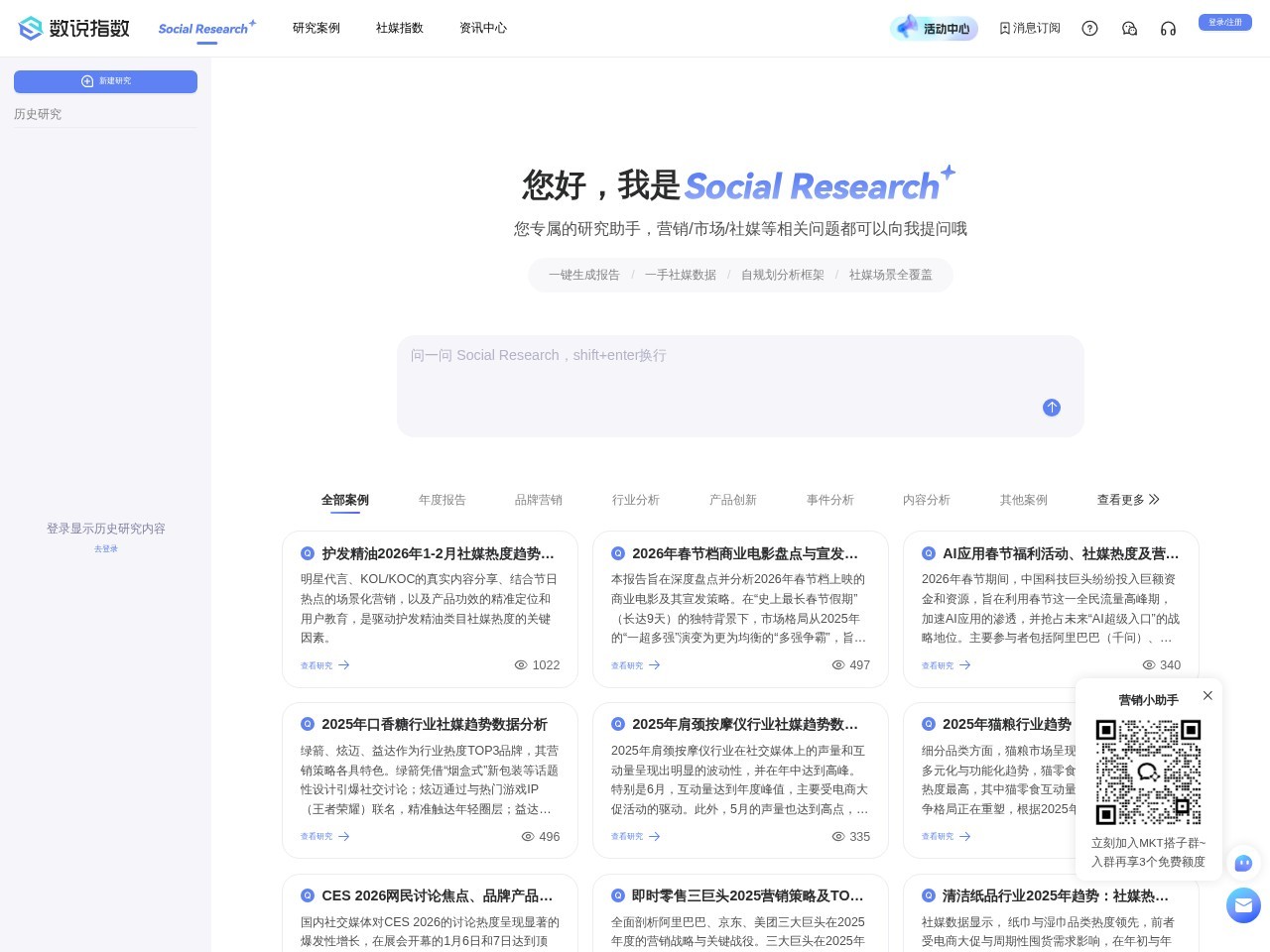Submit question with the arrow send icon
This screenshot has width=1270, height=952.
pos(1052,408)
